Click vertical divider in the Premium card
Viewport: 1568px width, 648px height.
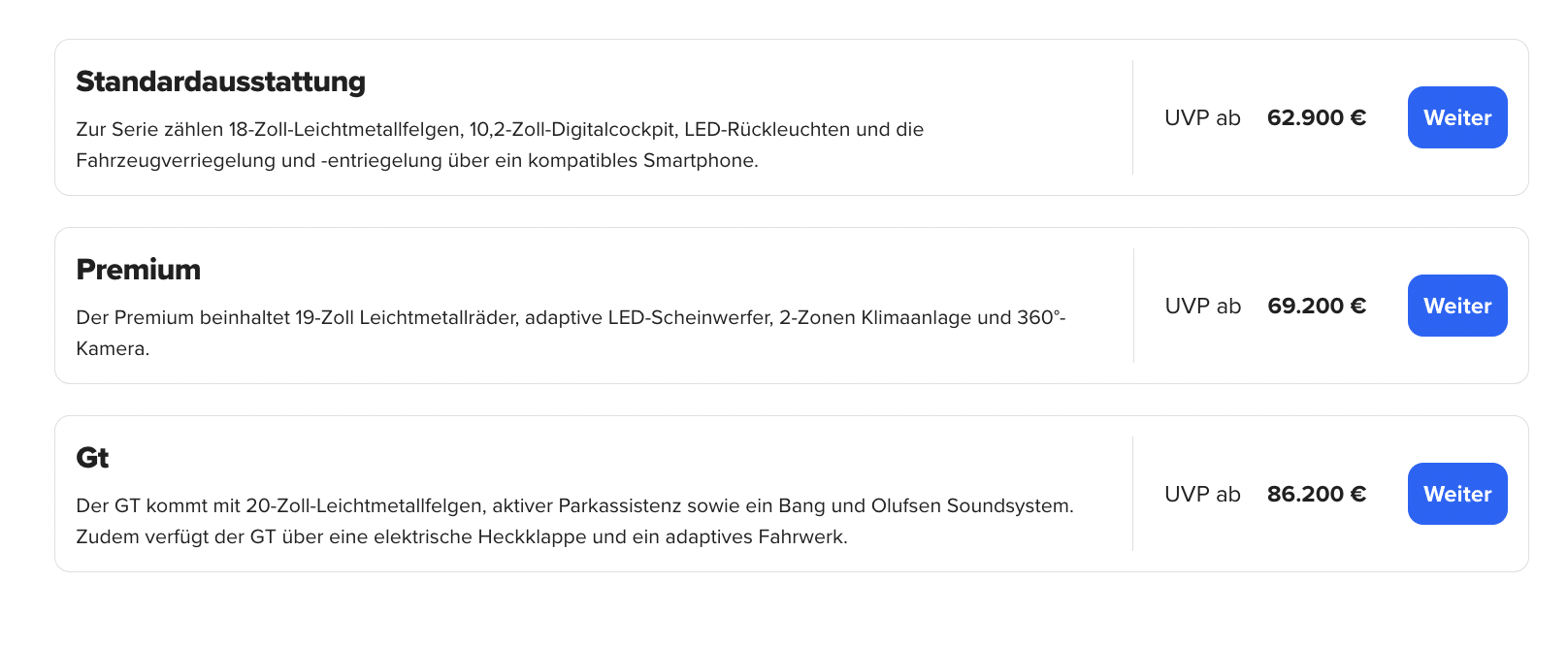(1133, 306)
